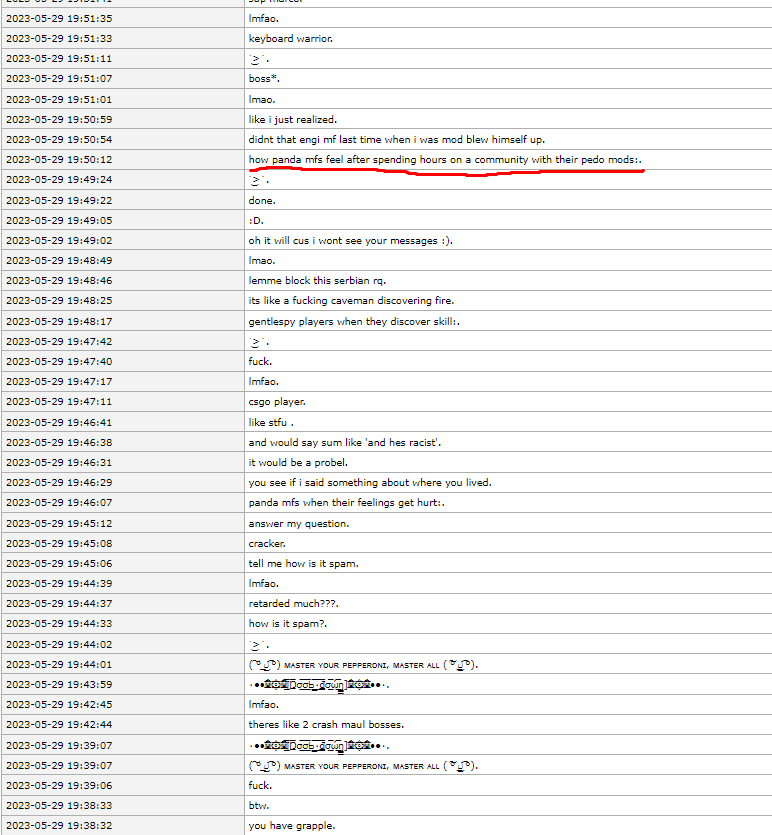Click the message about caveman discovering fire
772x835 pixels.
351,301
